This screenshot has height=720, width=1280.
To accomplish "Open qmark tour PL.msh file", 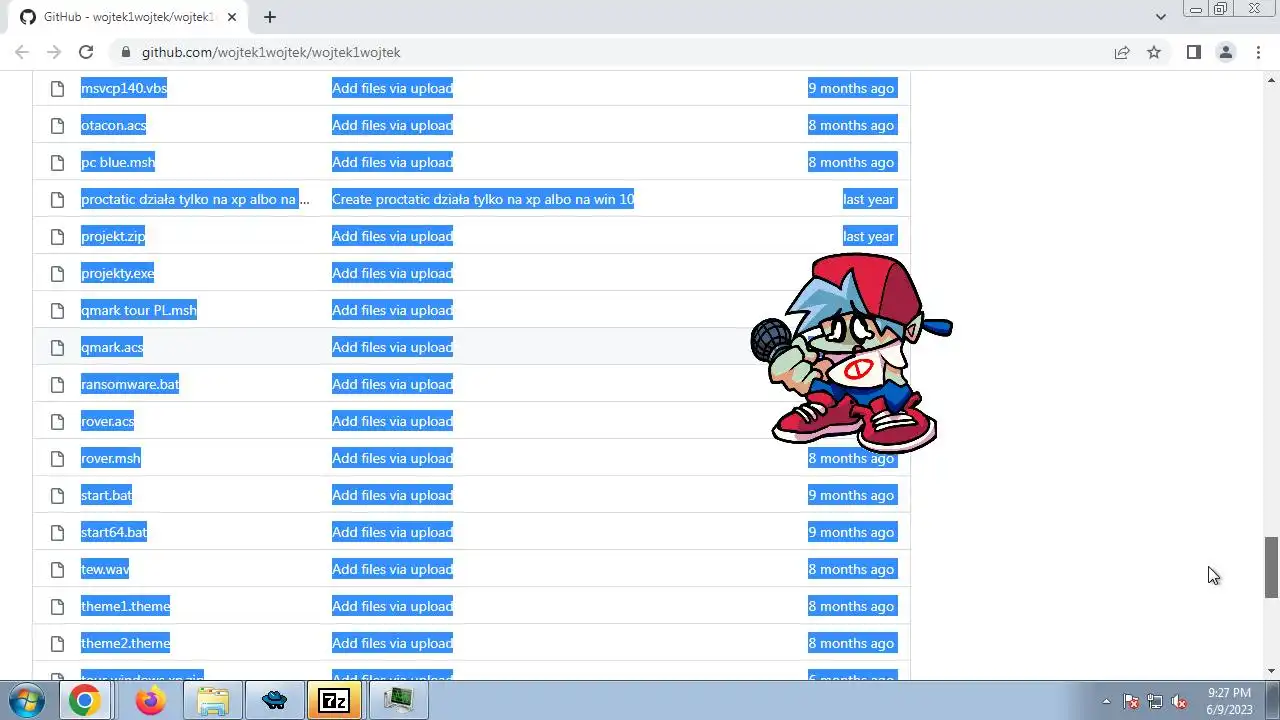I will [139, 310].
